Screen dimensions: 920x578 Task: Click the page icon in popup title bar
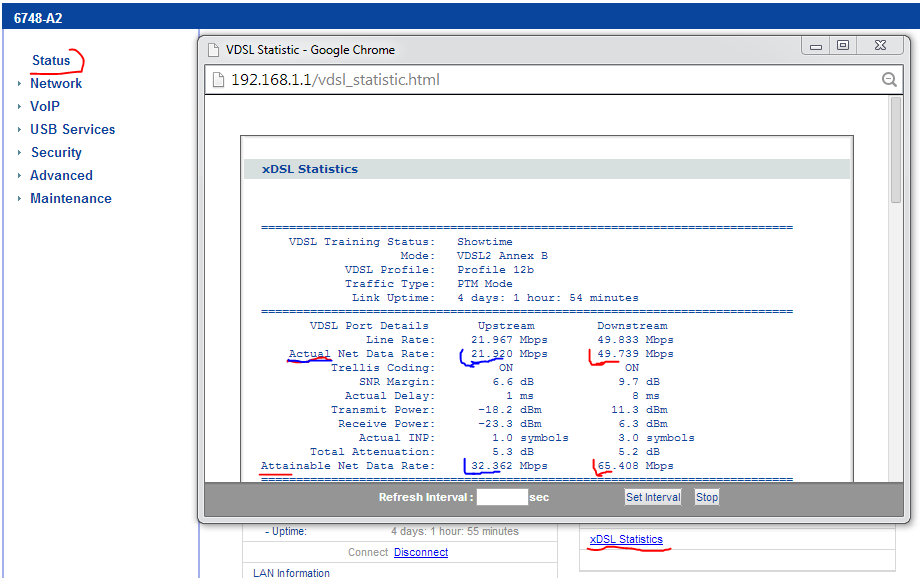(x=214, y=50)
